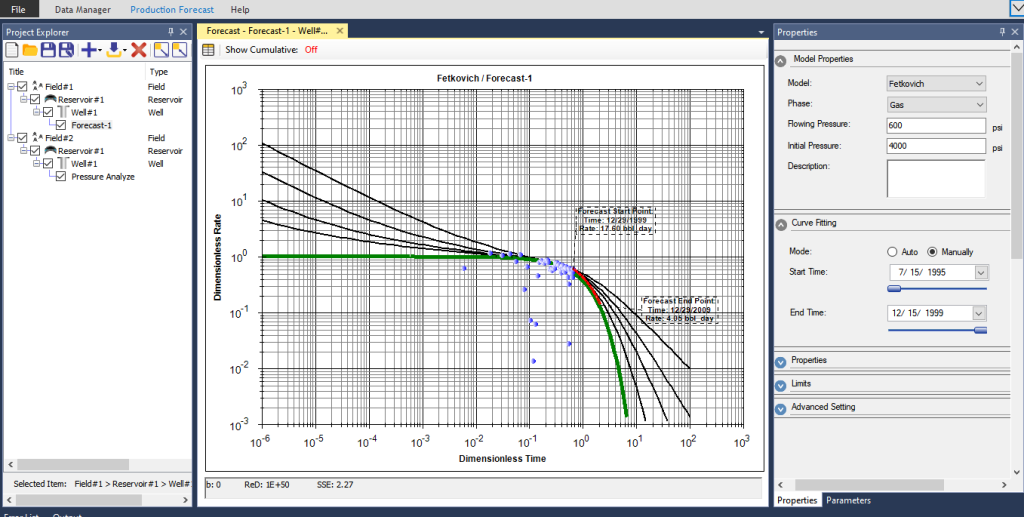Open the Model dropdown showing Fetkovich

(x=936, y=83)
